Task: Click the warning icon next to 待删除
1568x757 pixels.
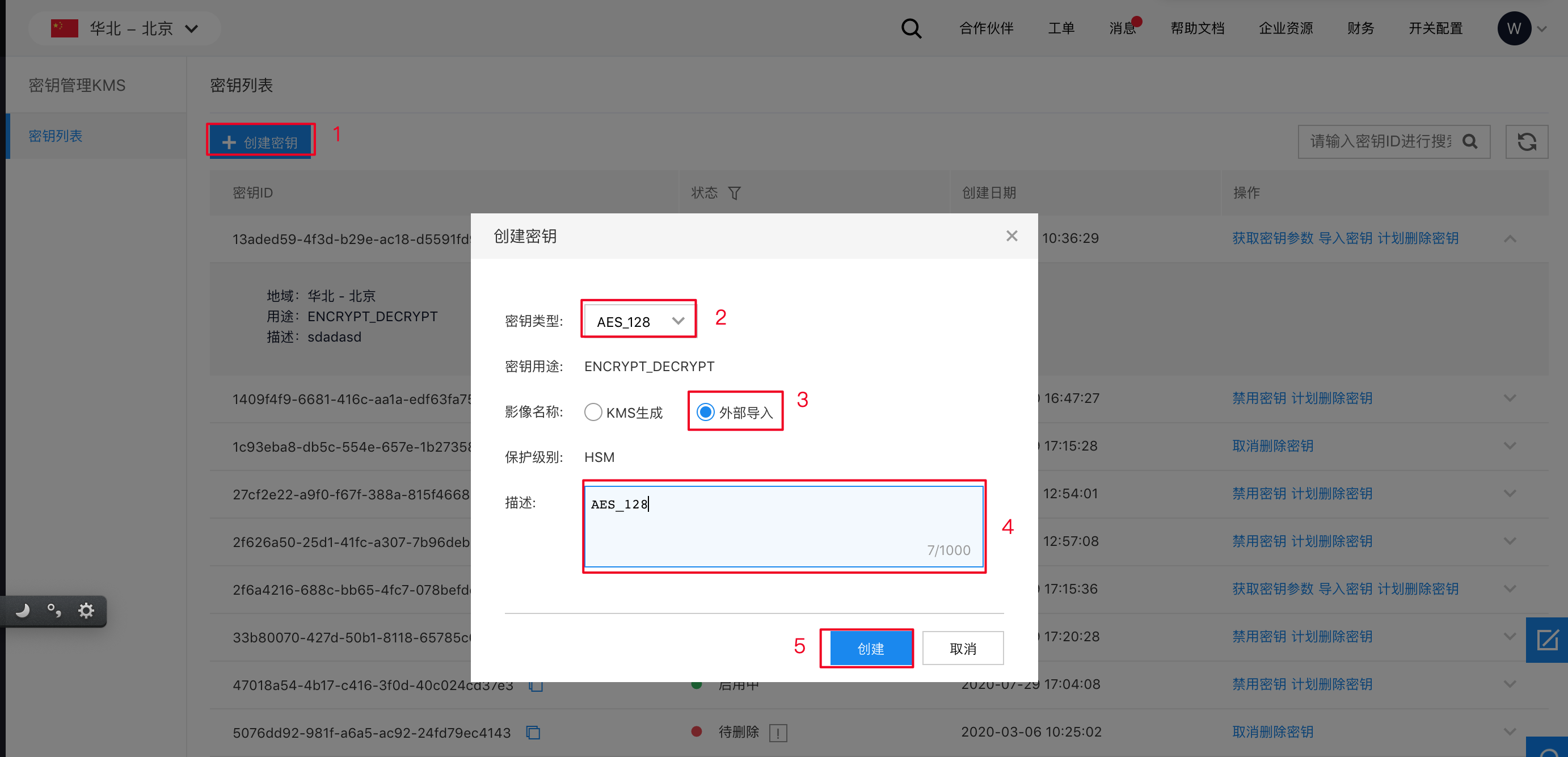Action: pyautogui.click(x=778, y=733)
